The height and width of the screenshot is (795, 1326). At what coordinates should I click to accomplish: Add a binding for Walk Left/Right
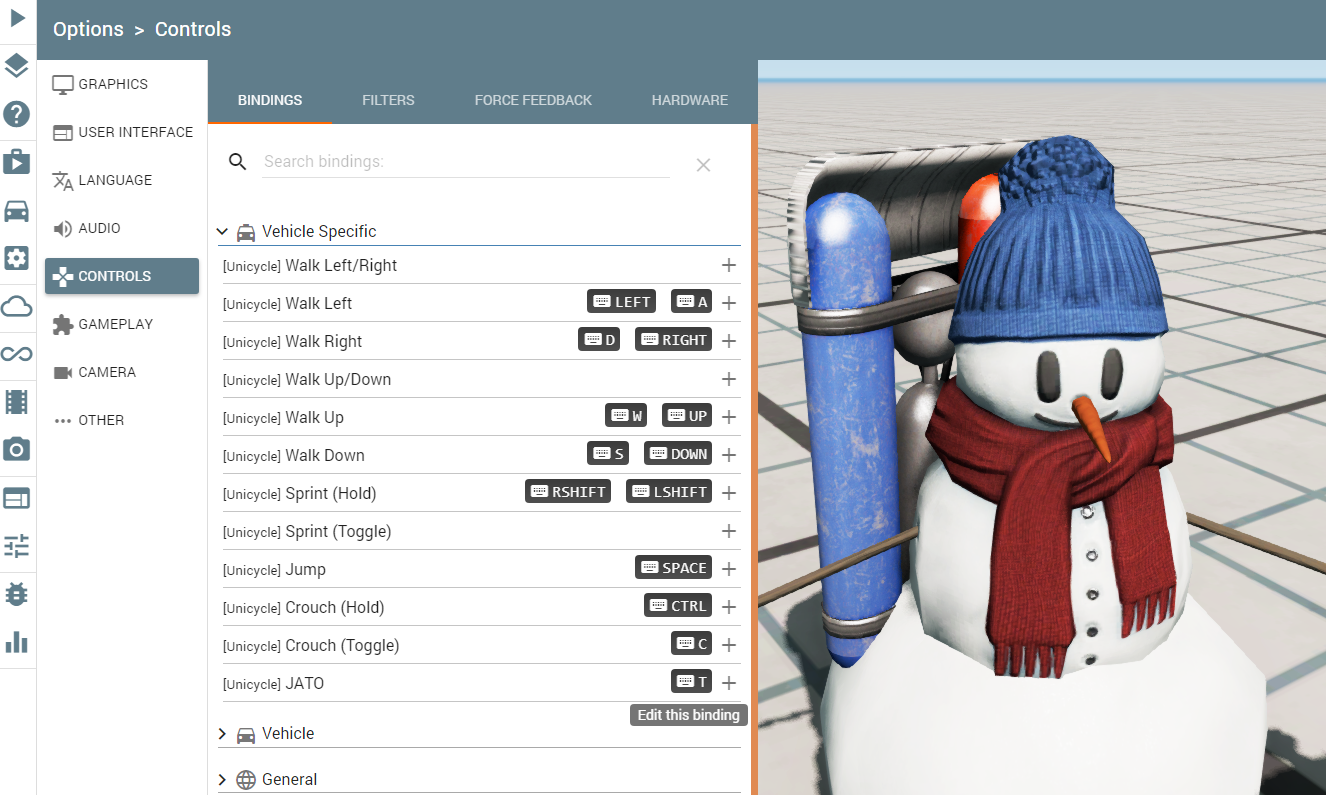click(729, 265)
